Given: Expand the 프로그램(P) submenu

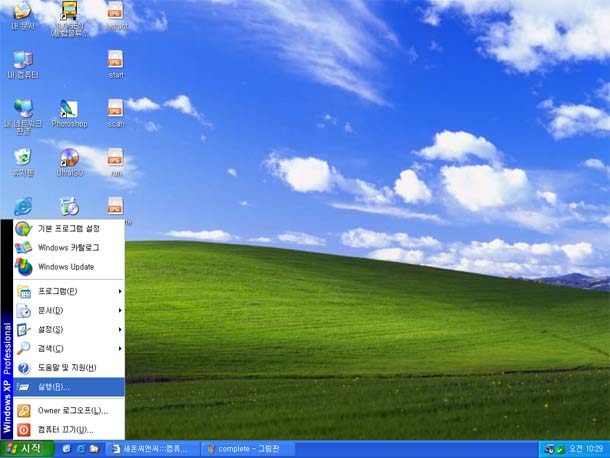Looking at the screenshot, I should [69, 291].
